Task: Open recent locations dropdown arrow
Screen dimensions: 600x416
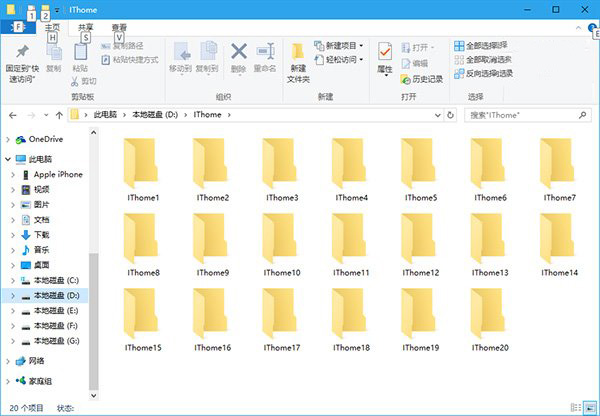Action: (46, 115)
